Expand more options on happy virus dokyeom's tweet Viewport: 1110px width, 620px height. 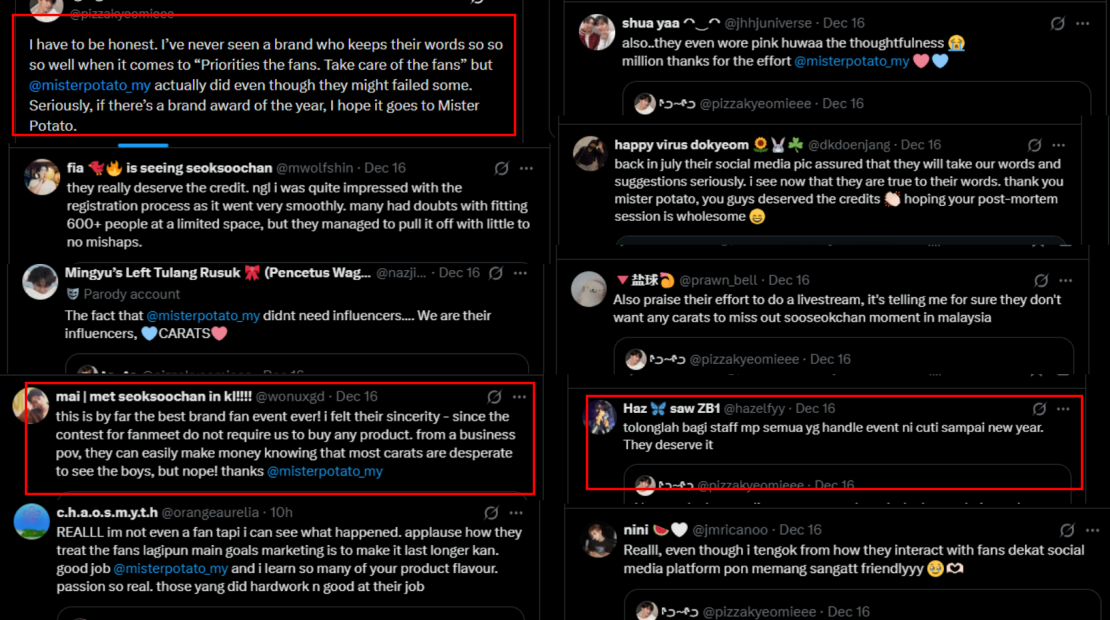pyautogui.click(x=1058, y=145)
